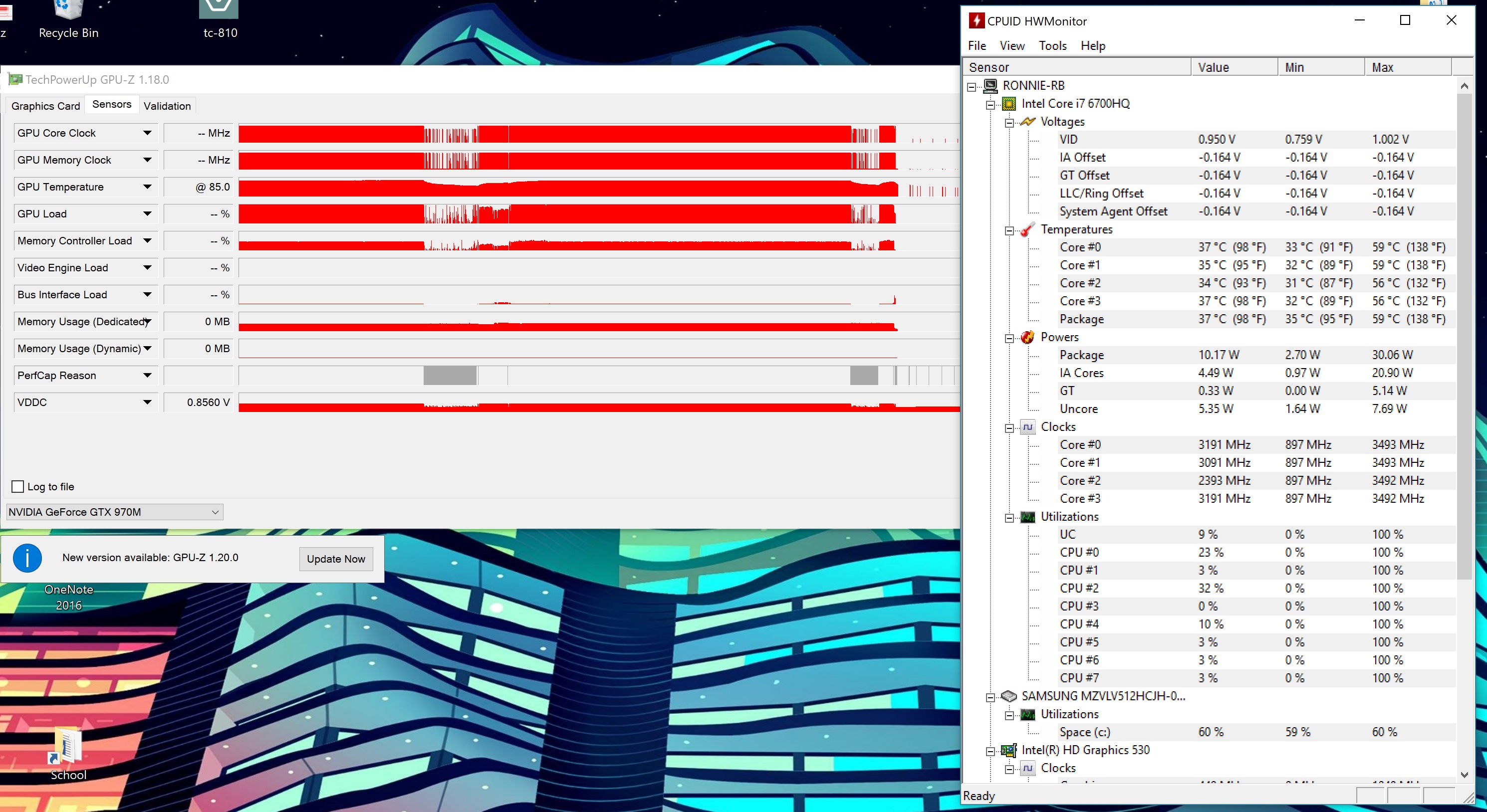Viewport: 1487px width, 812px height.
Task: Open the GPU Memory Clock sensor dropdown
Action: [148, 160]
